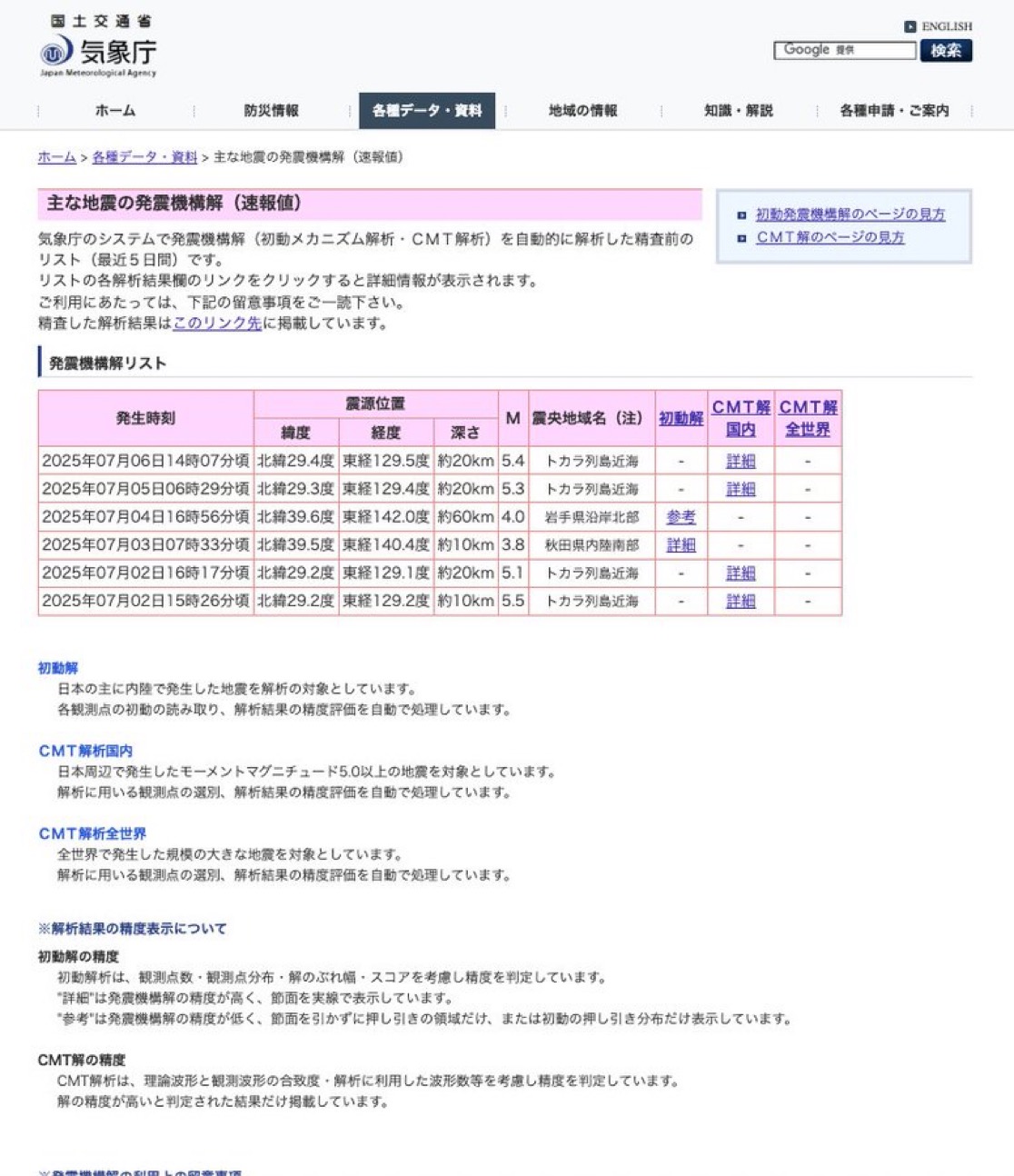
Task: Open 参考 for 07月04日16時56分 earthquake
Action: point(681,517)
